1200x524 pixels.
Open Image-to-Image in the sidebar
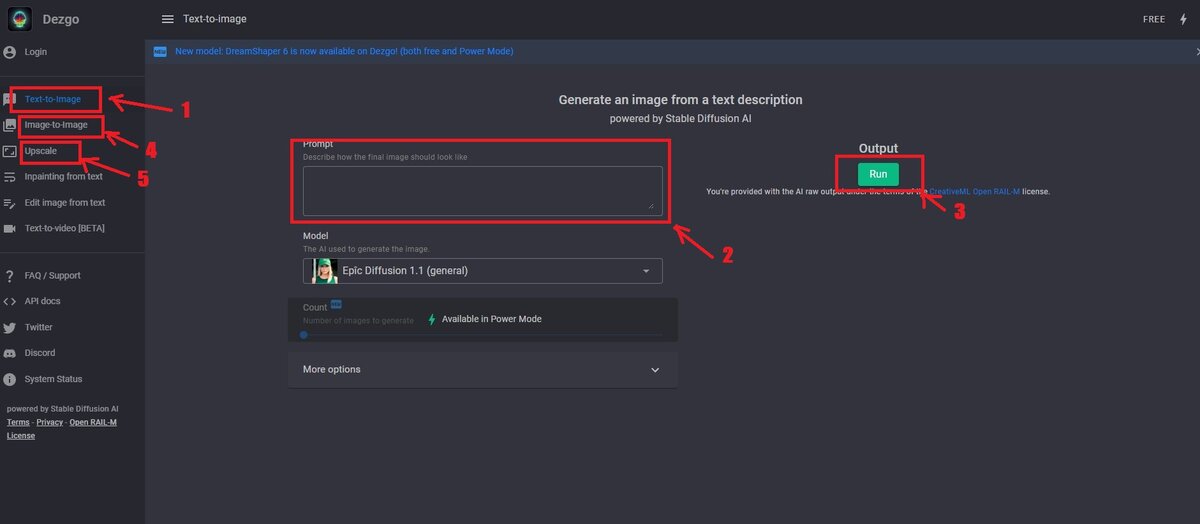pyautogui.click(x=56, y=125)
